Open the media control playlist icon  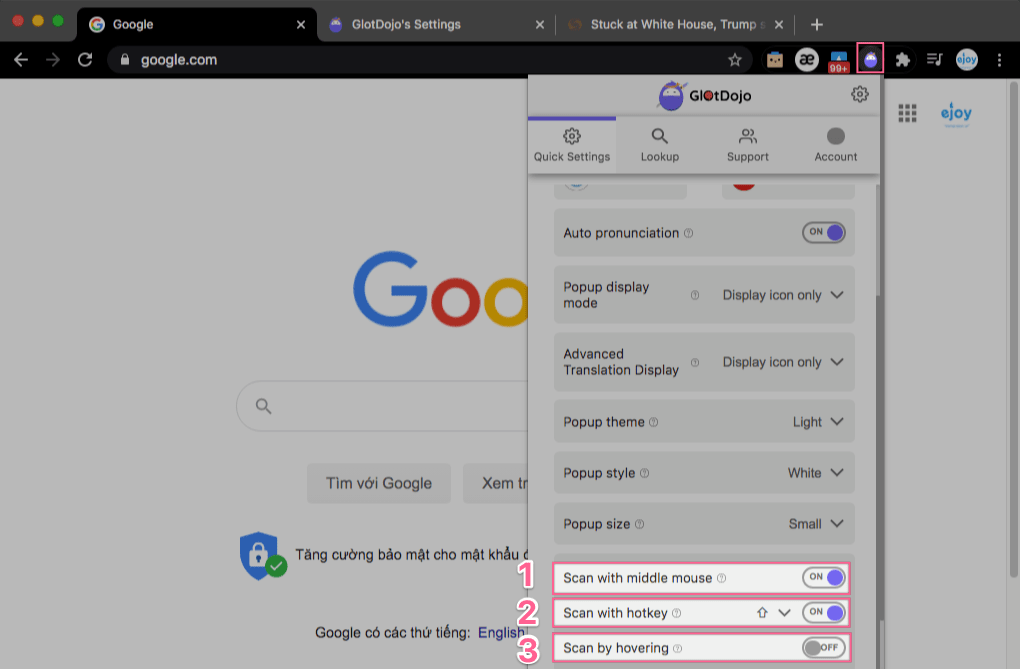[934, 60]
